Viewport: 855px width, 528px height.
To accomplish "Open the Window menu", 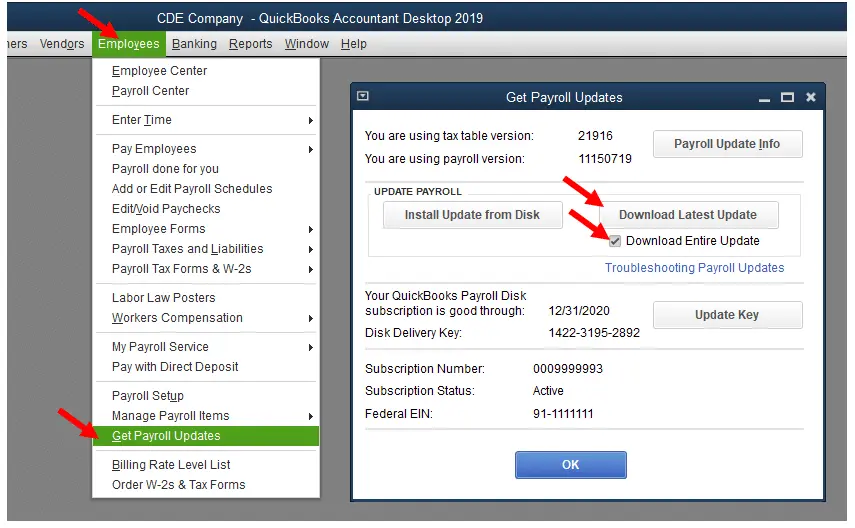I will 306,44.
